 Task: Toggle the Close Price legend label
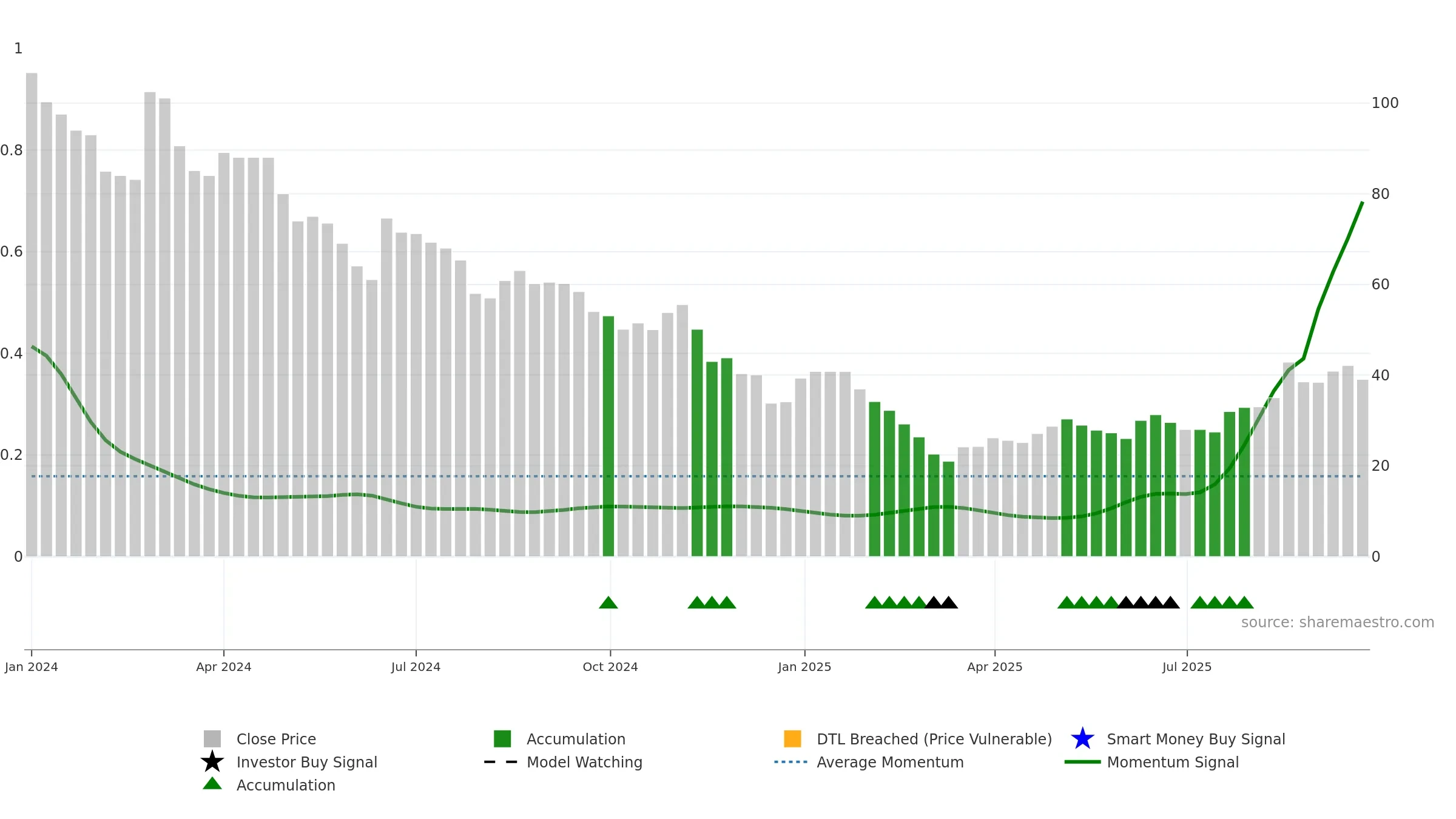point(276,739)
